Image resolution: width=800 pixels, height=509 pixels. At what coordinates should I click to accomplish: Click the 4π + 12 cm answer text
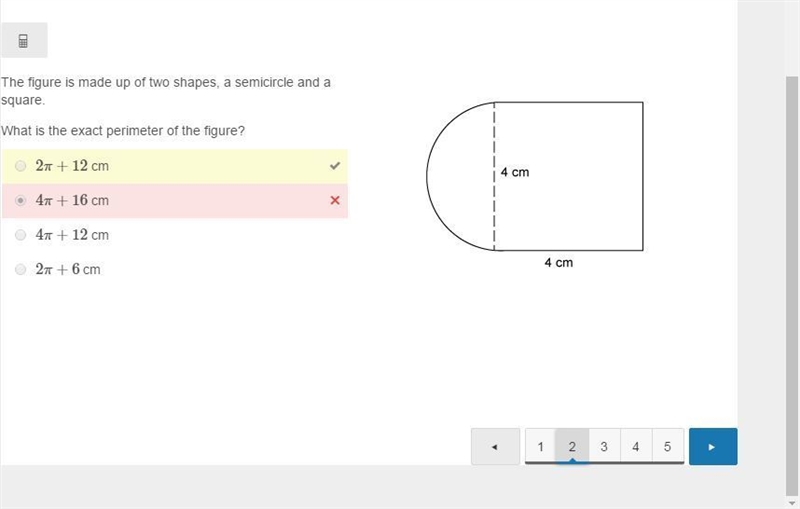(x=72, y=235)
